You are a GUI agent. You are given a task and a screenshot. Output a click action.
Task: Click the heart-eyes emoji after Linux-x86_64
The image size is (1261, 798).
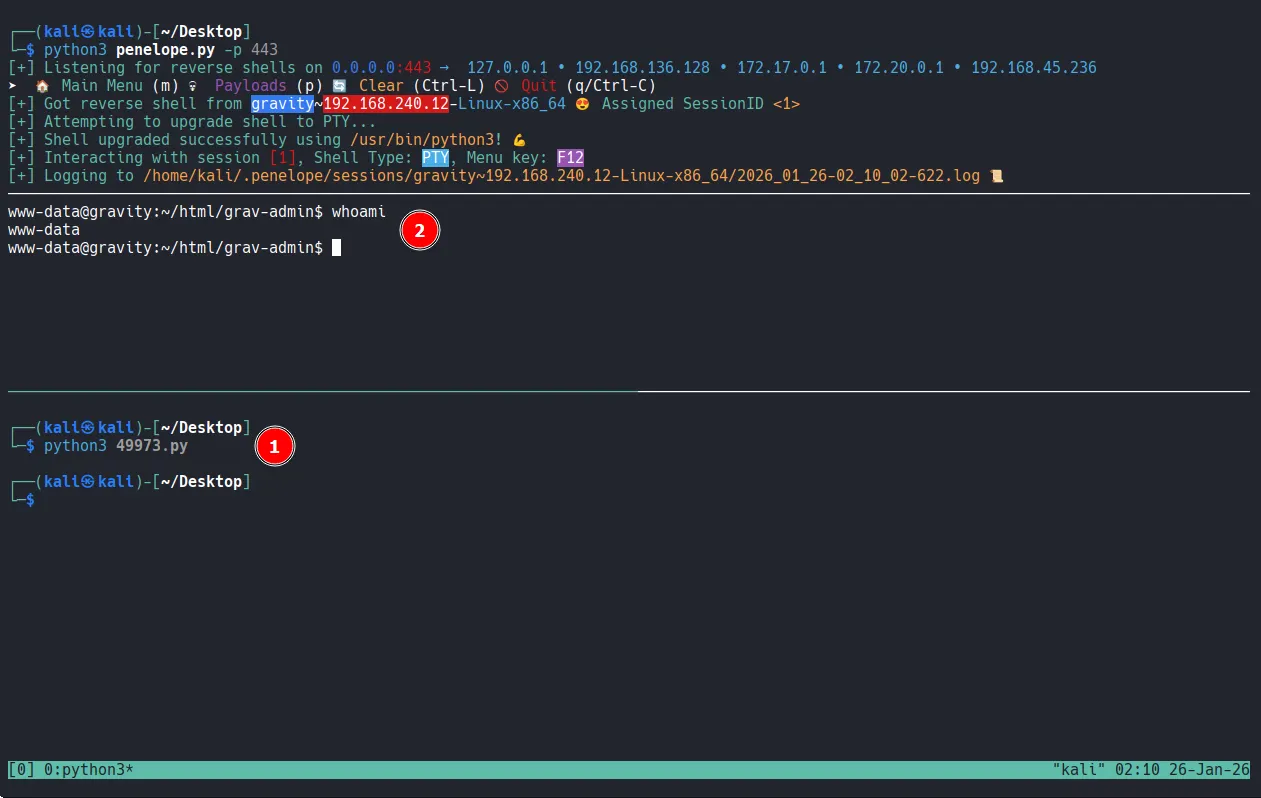[582, 104]
